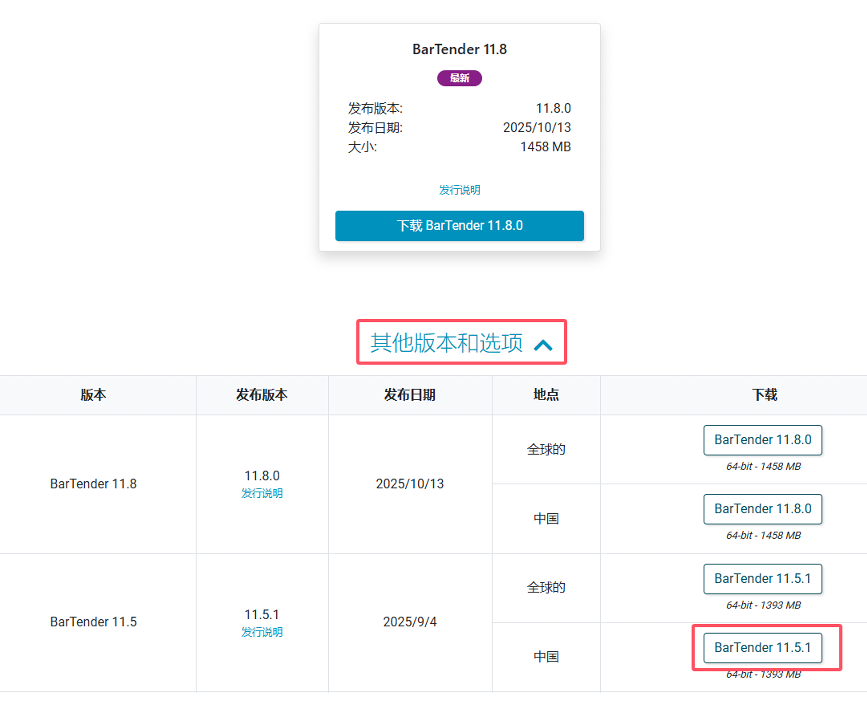
Task: Download China (中国) BarTender 11.8.0 installer
Action: 763,509
